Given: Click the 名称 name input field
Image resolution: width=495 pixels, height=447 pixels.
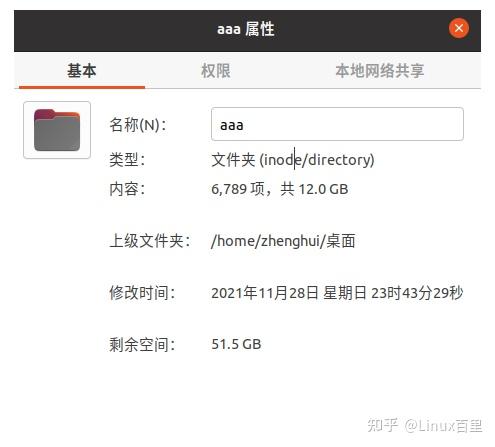Looking at the screenshot, I should click(337, 124).
